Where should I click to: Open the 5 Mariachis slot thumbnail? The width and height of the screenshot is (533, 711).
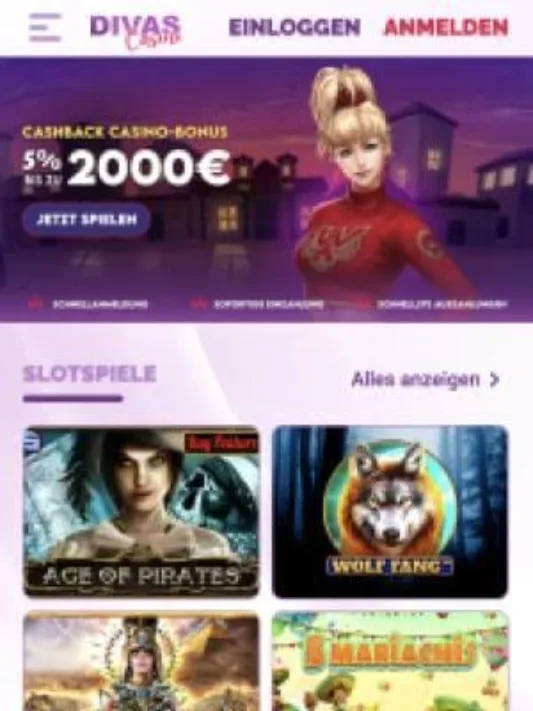[x=390, y=662]
